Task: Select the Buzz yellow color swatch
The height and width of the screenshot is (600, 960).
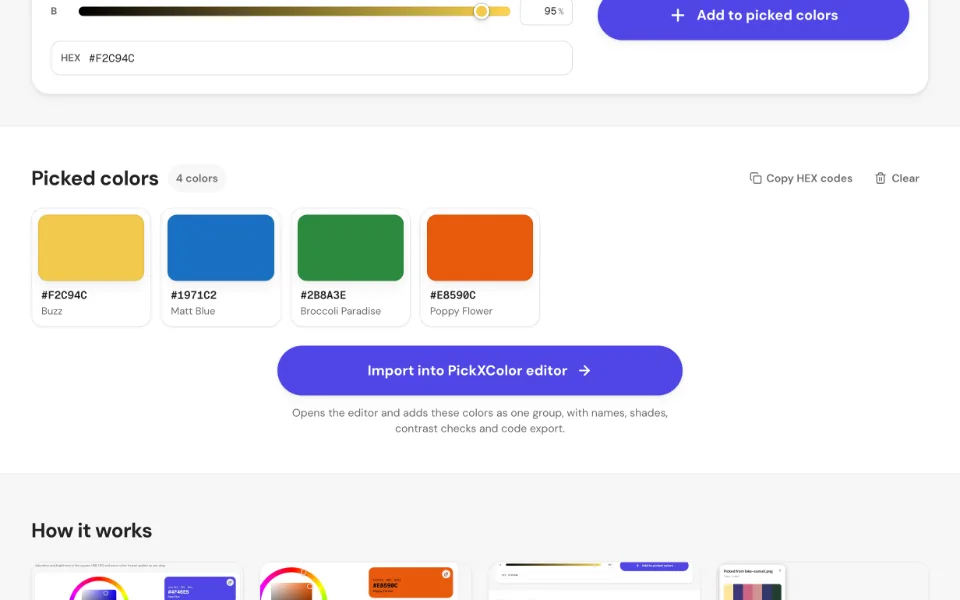Action: pyautogui.click(x=91, y=247)
